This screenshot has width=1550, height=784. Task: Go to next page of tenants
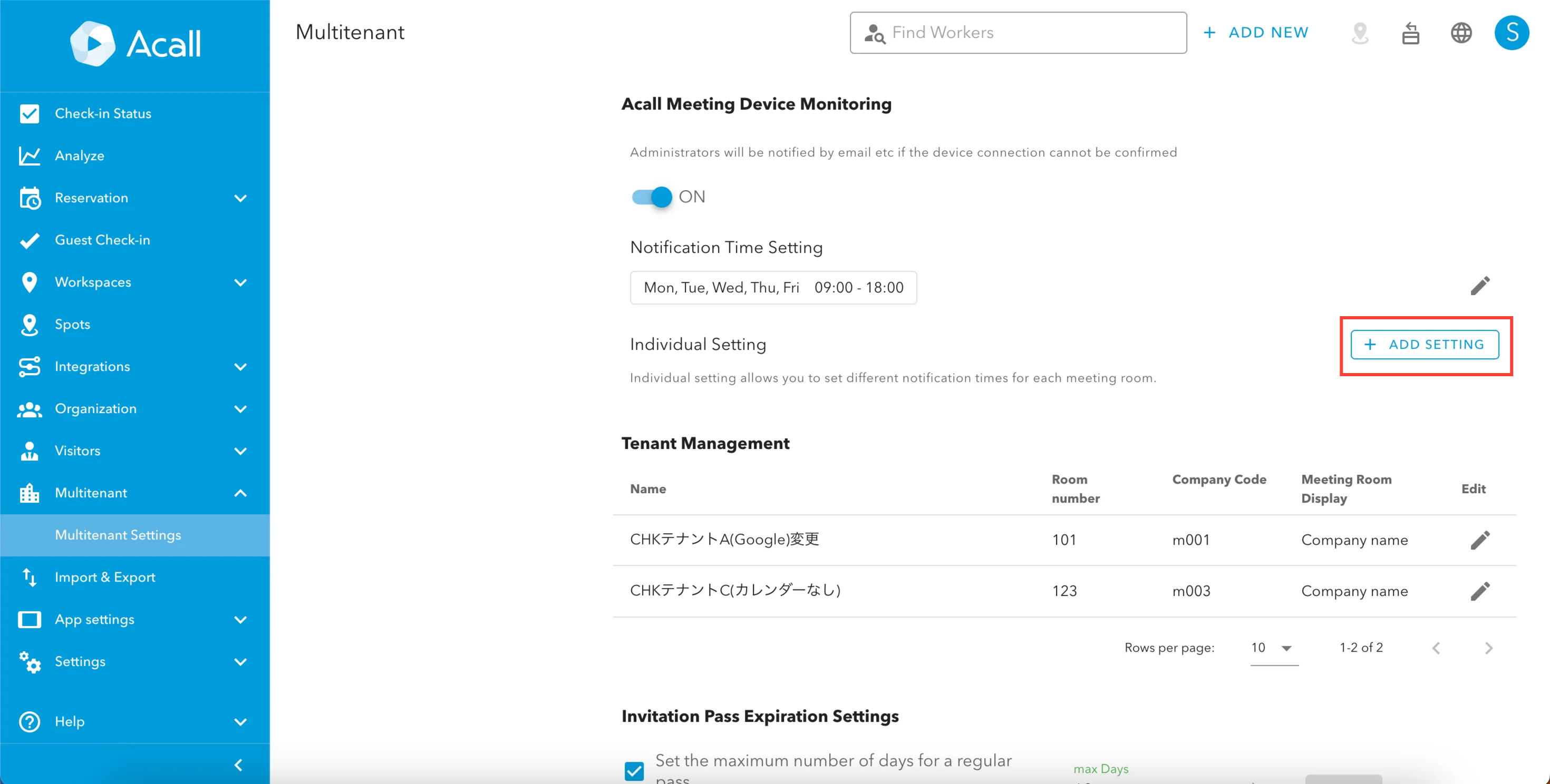click(1488, 648)
